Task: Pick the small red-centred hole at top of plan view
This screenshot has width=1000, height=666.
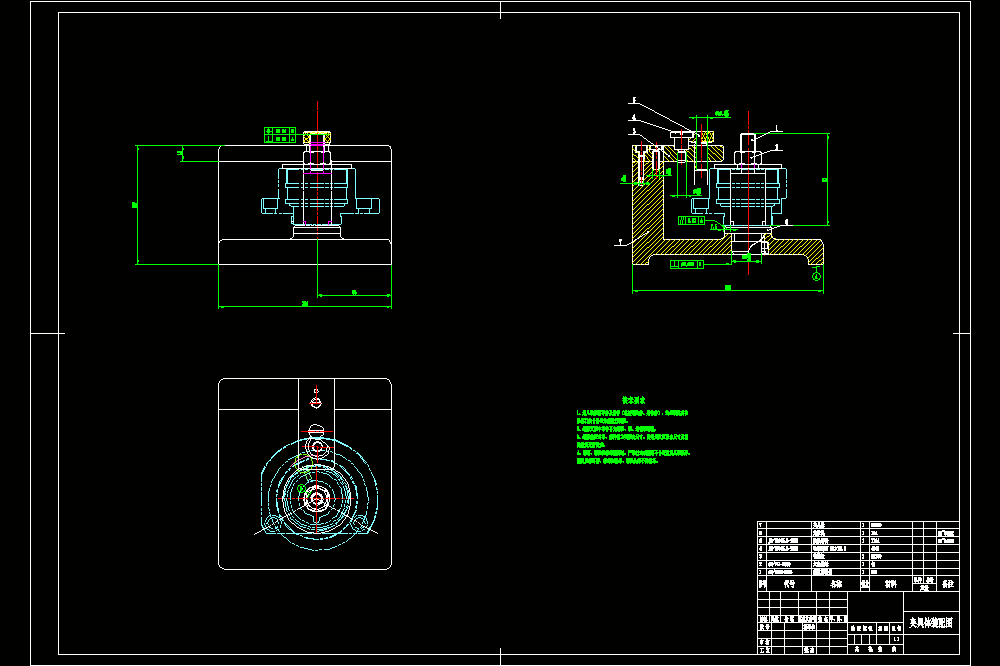Action: pyautogui.click(x=316, y=401)
